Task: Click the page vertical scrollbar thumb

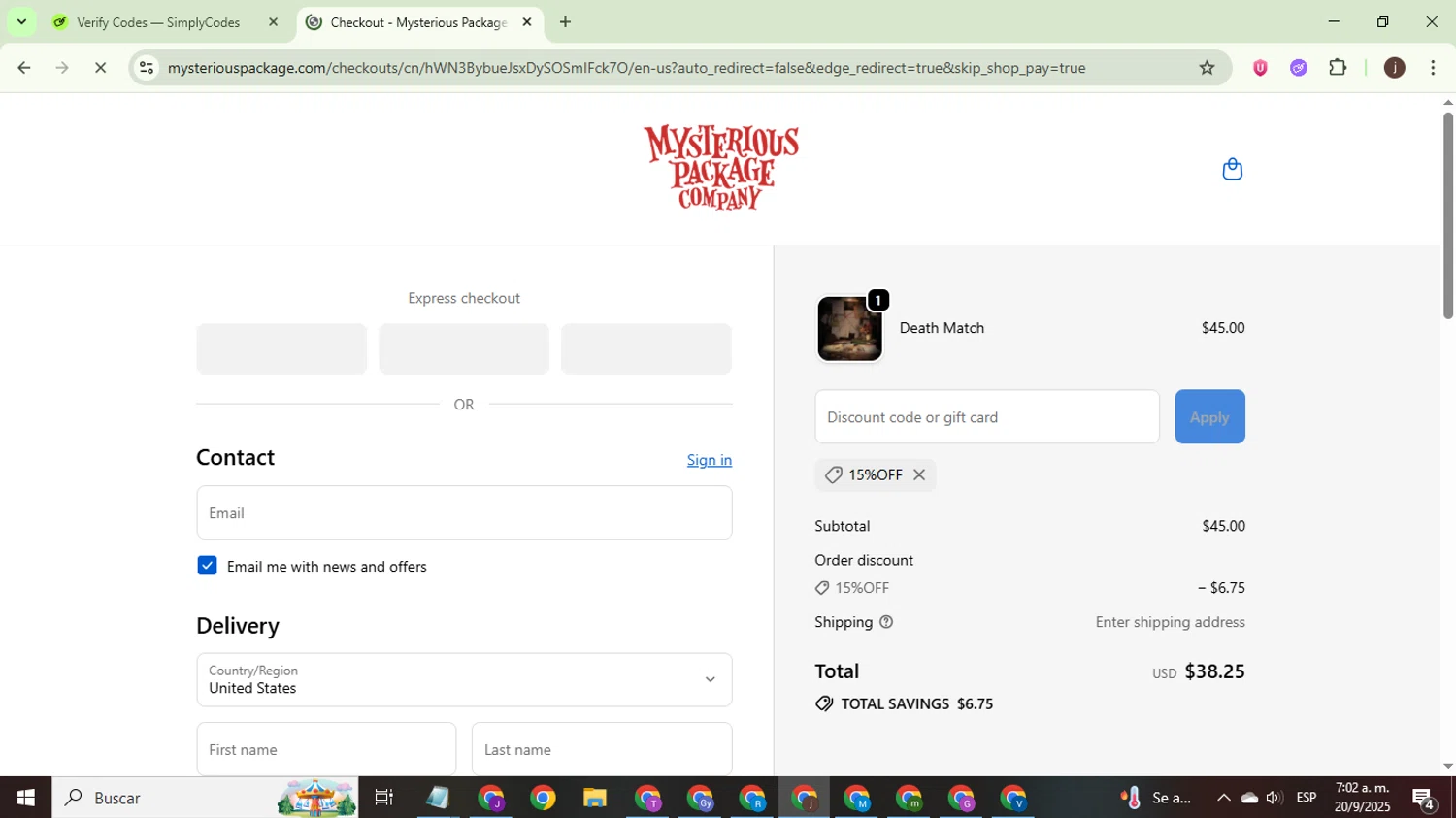Action: point(1447,215)
